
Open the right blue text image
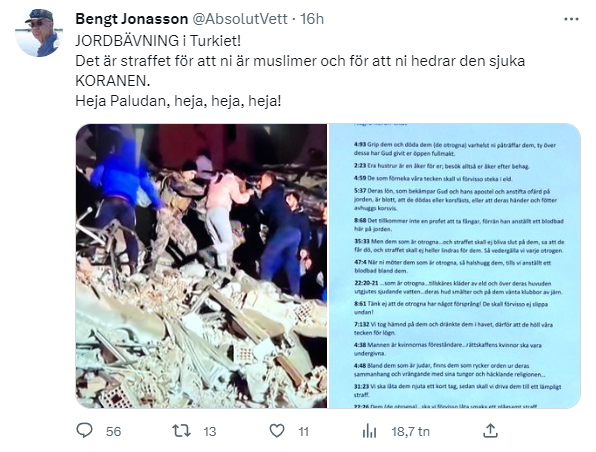[454, 266]
